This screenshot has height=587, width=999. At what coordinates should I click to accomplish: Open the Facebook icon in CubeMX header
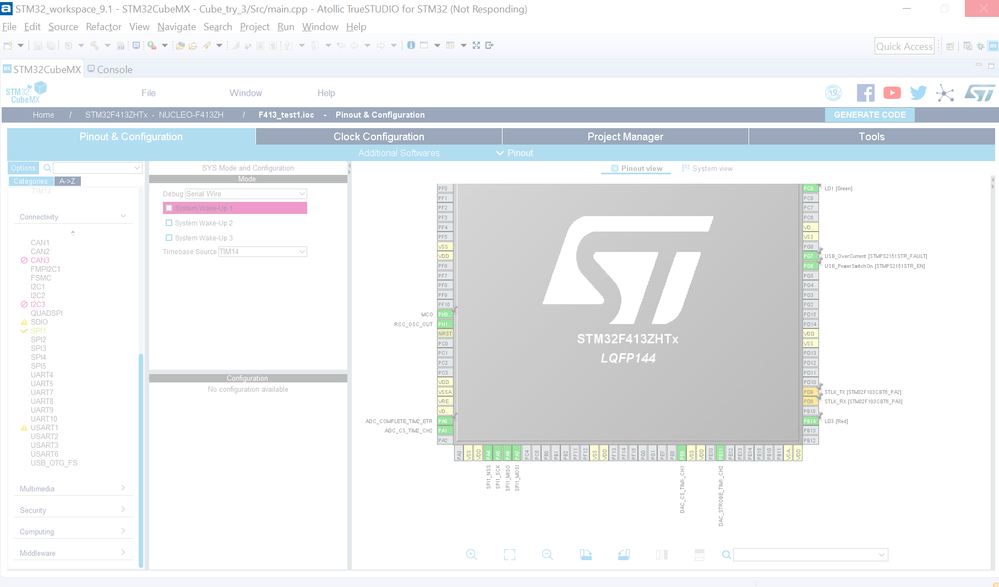tap(865, 93)
